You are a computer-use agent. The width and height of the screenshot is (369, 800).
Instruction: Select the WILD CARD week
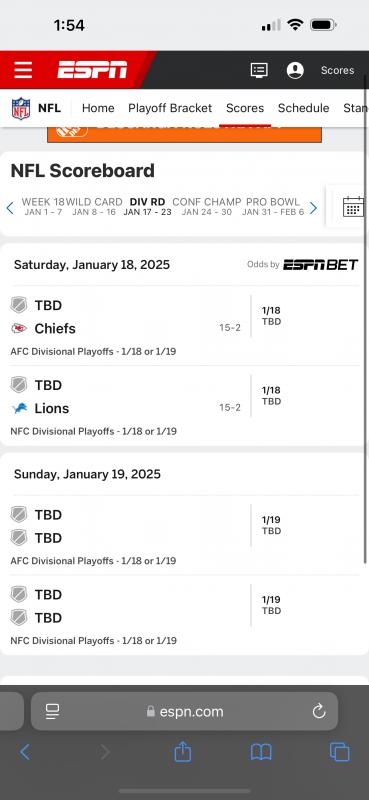(94, 206)
